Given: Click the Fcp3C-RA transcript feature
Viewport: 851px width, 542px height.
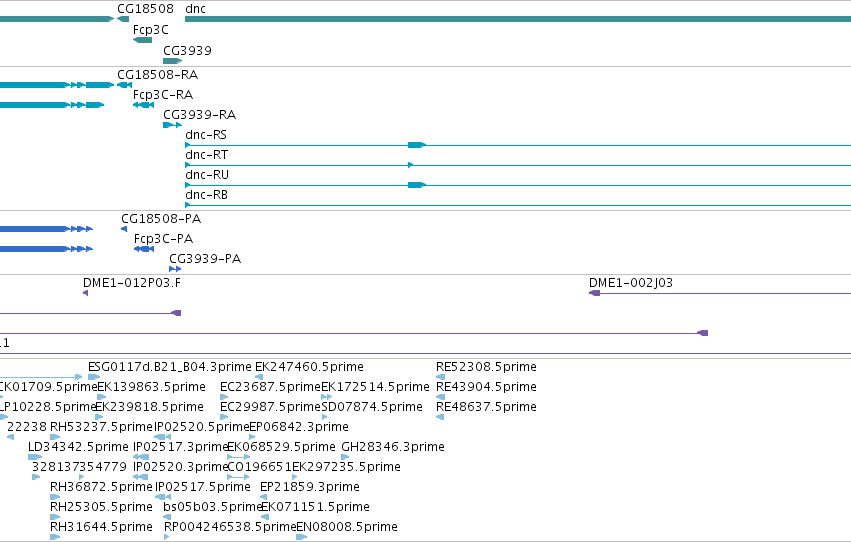Looking at the screenshot, I should pyautogui.click(x=143, y=105).
